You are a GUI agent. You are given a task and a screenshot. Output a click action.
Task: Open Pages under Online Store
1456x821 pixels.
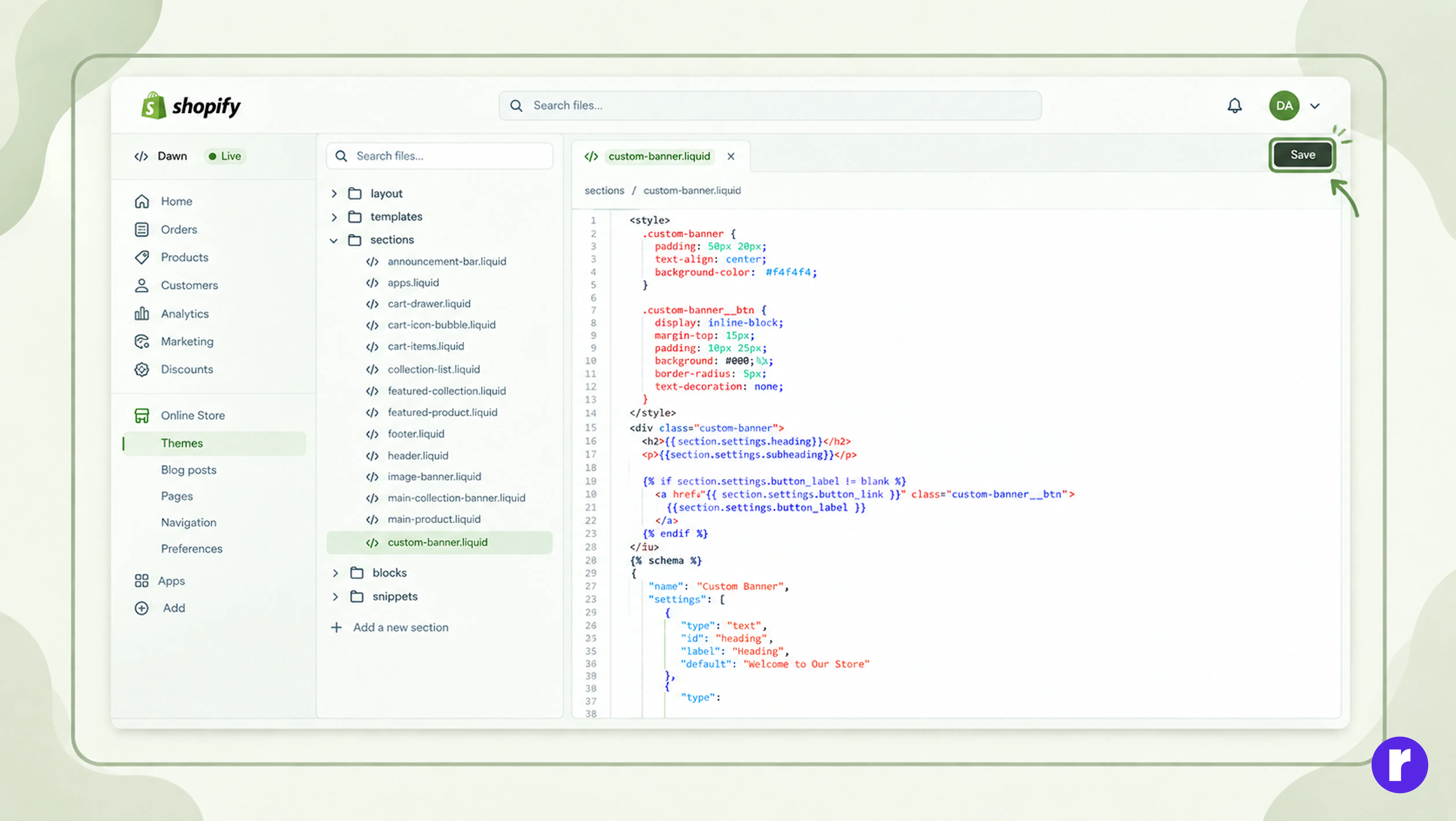(x=177, y=496)
